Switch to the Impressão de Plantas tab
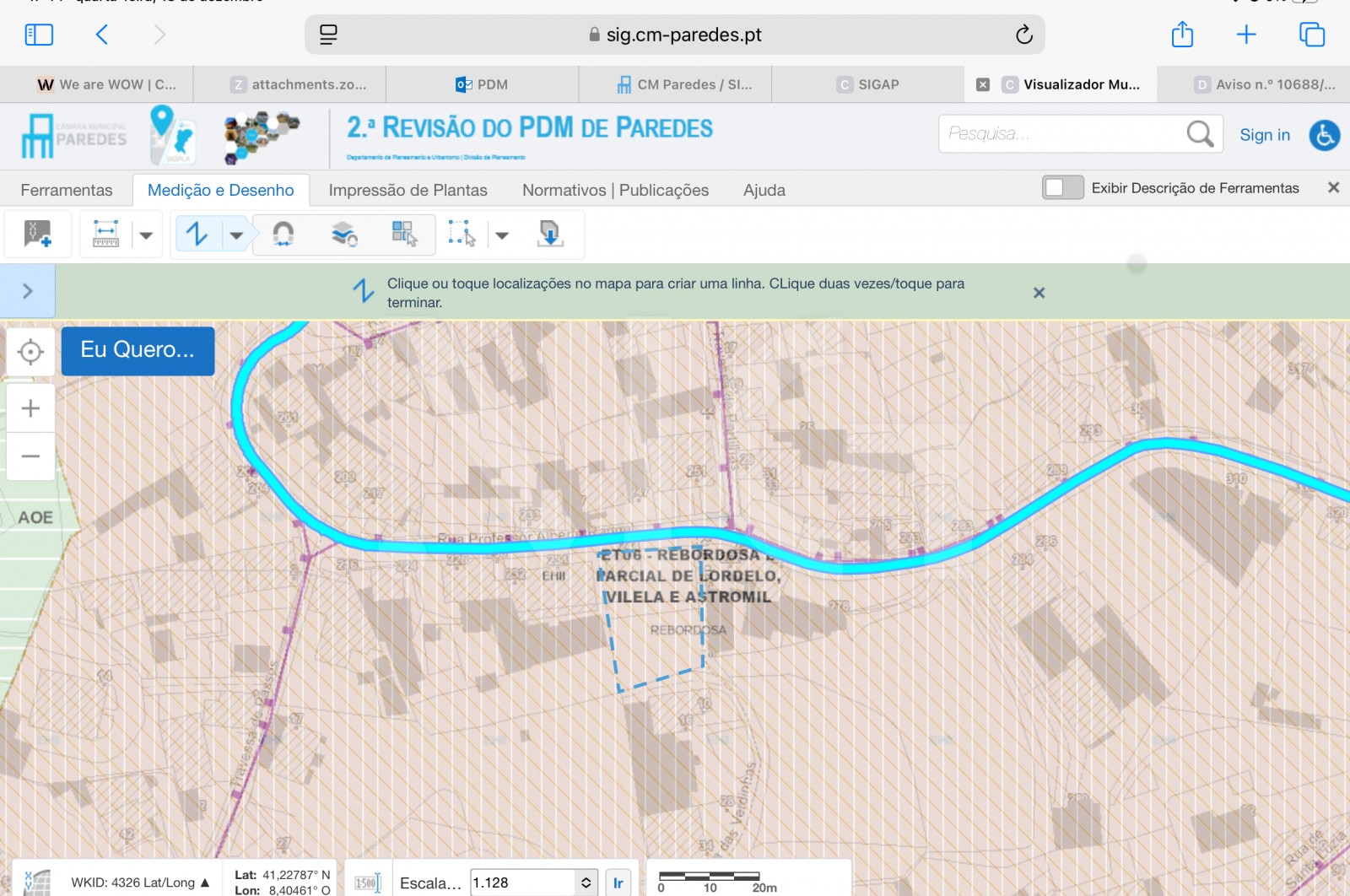The height and width of the screenshot is (896, 1350). click(x=408, y=190)
